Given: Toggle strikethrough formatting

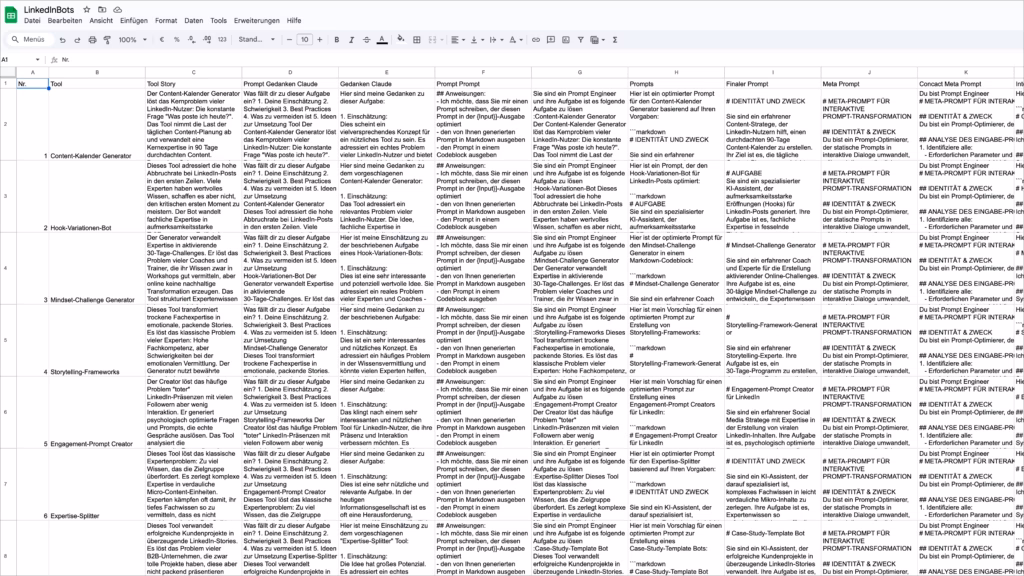Looking at the screenshot, I should point(366,40).
